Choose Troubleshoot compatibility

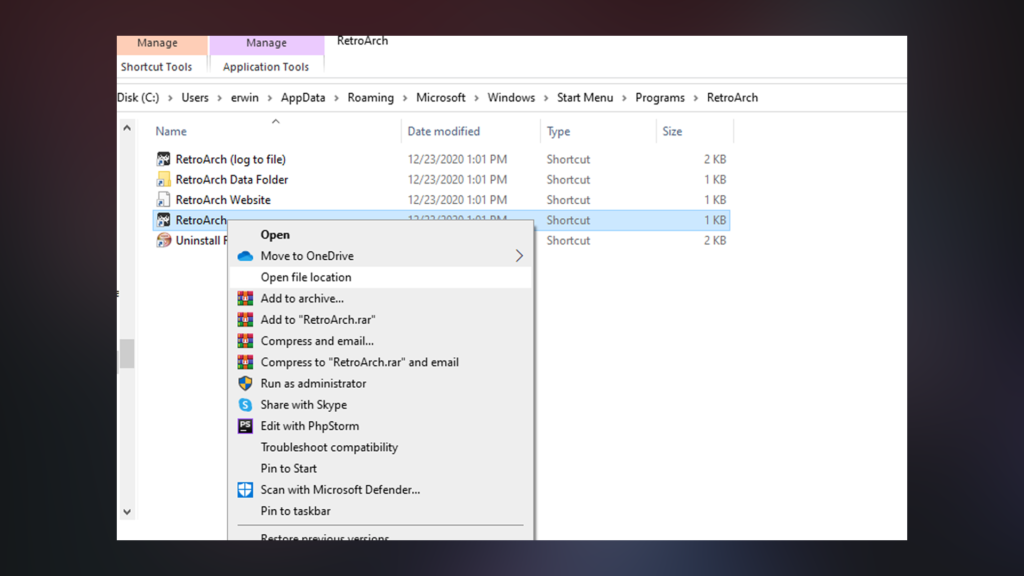(381, 447)
